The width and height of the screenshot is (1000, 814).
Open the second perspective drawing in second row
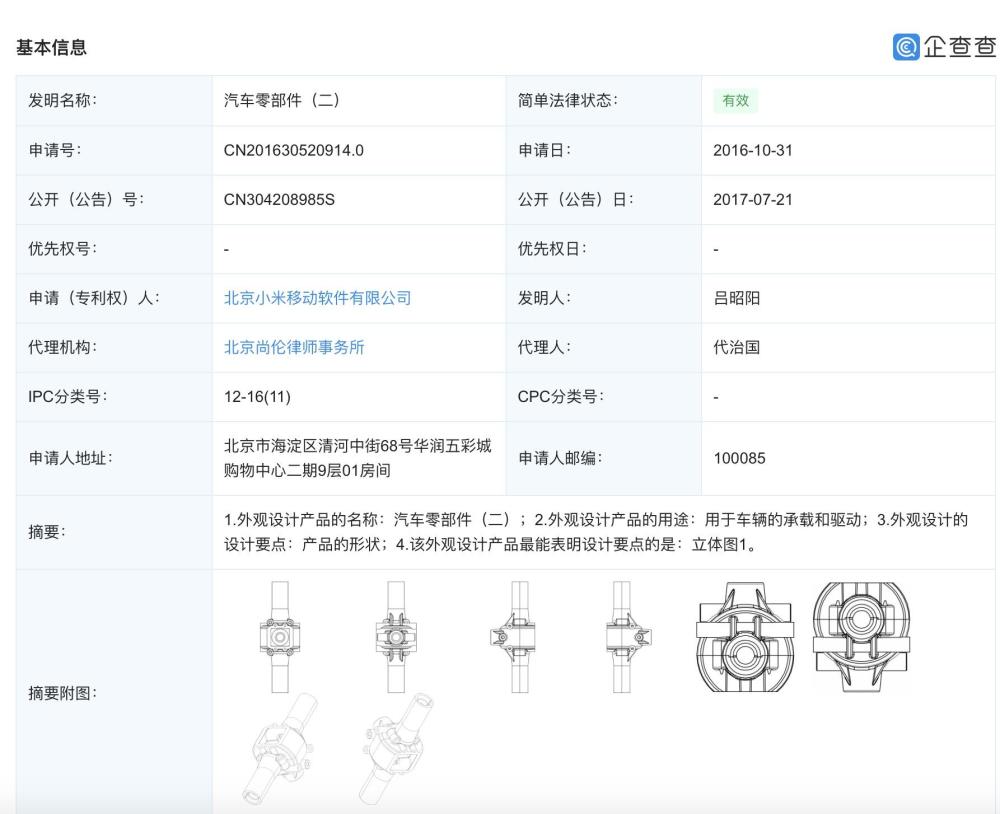[x=396, y=748]
